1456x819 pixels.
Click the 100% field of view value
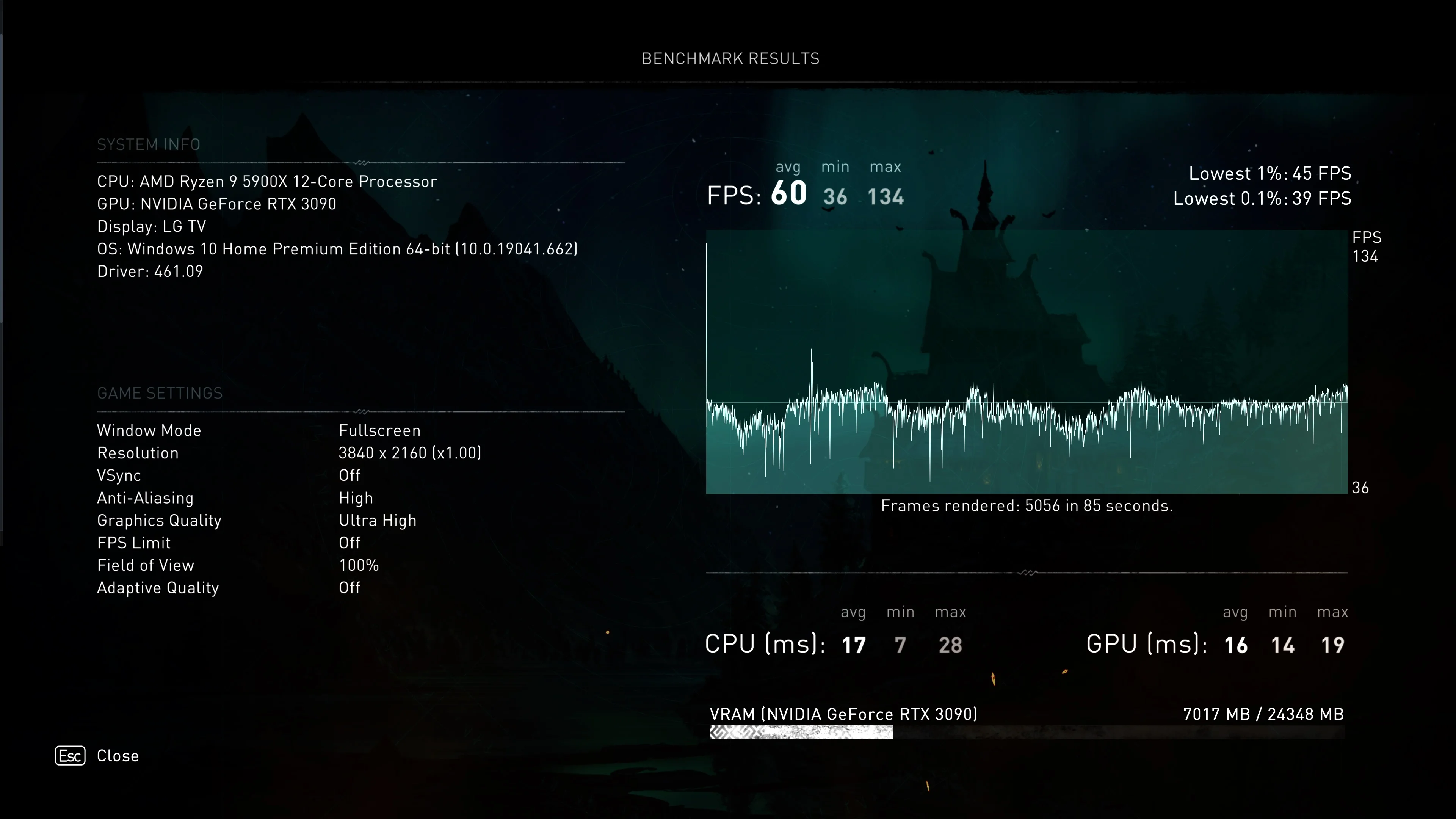(x=359, y=566)
